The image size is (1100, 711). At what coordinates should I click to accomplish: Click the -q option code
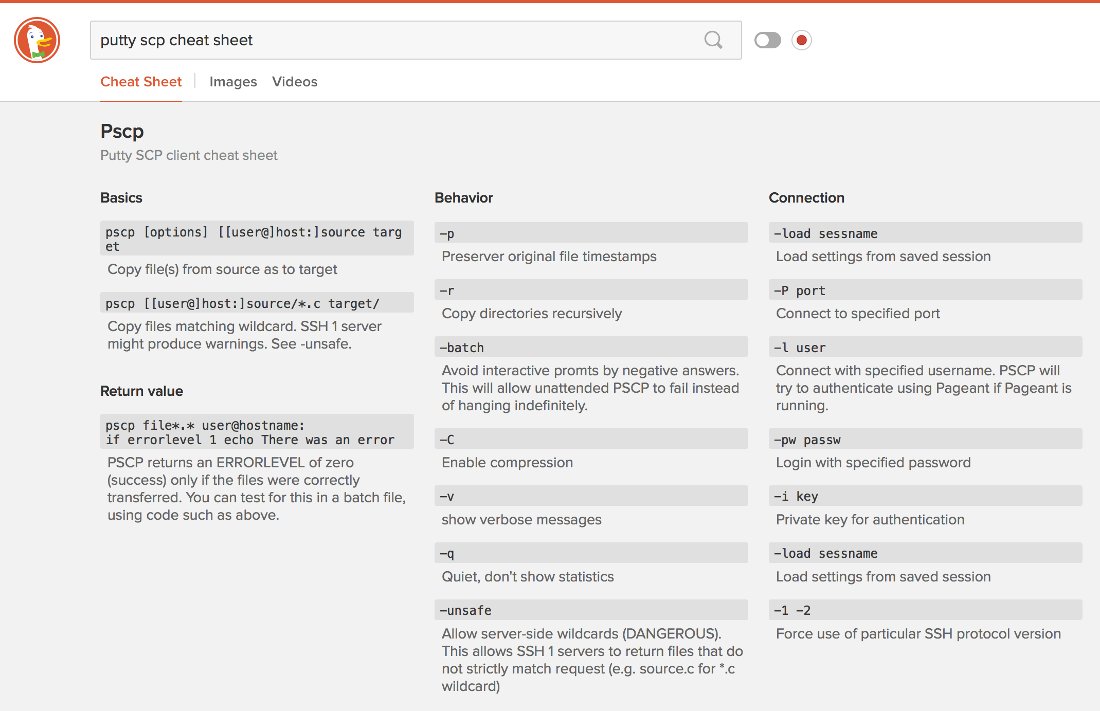coord(591,552)
